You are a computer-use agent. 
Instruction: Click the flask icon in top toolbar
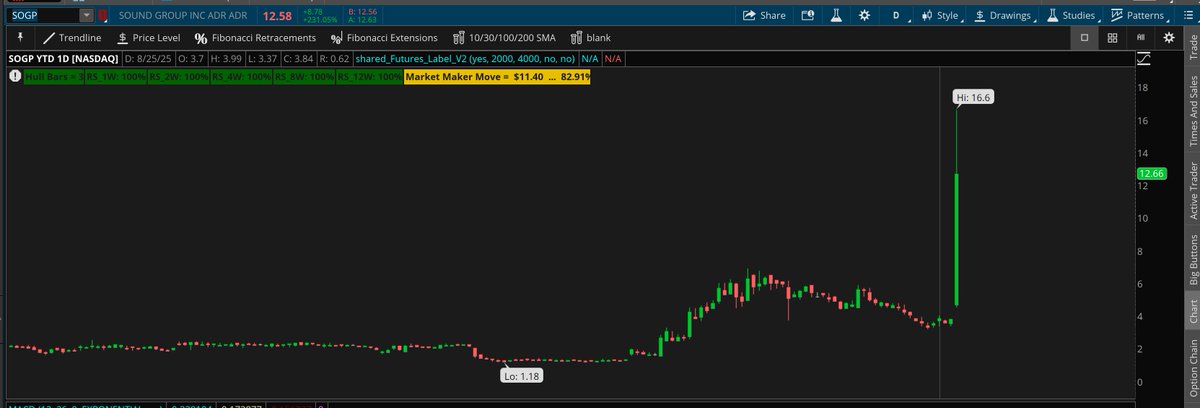836,15
